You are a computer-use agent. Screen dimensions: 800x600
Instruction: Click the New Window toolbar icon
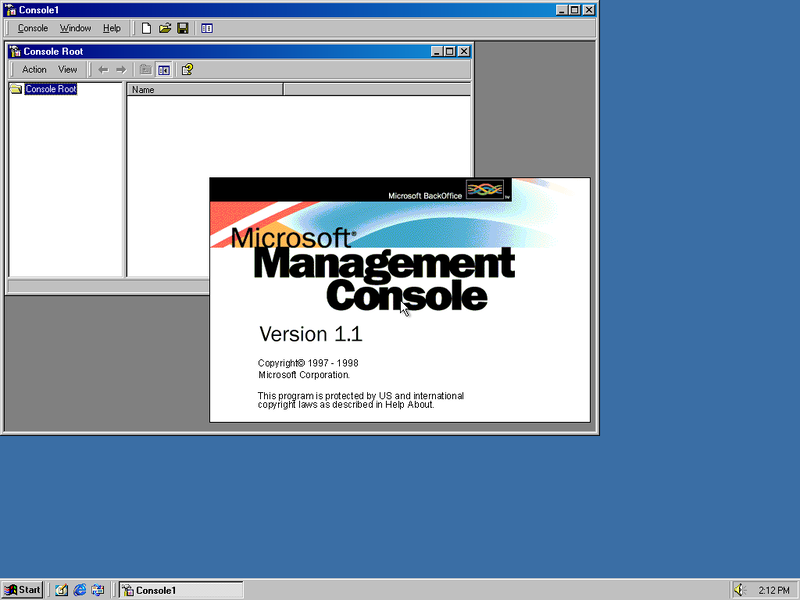[x=207, y=28]
